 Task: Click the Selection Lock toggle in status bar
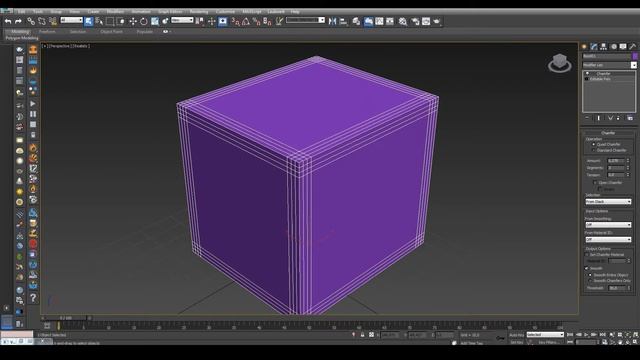pos(362,335)
